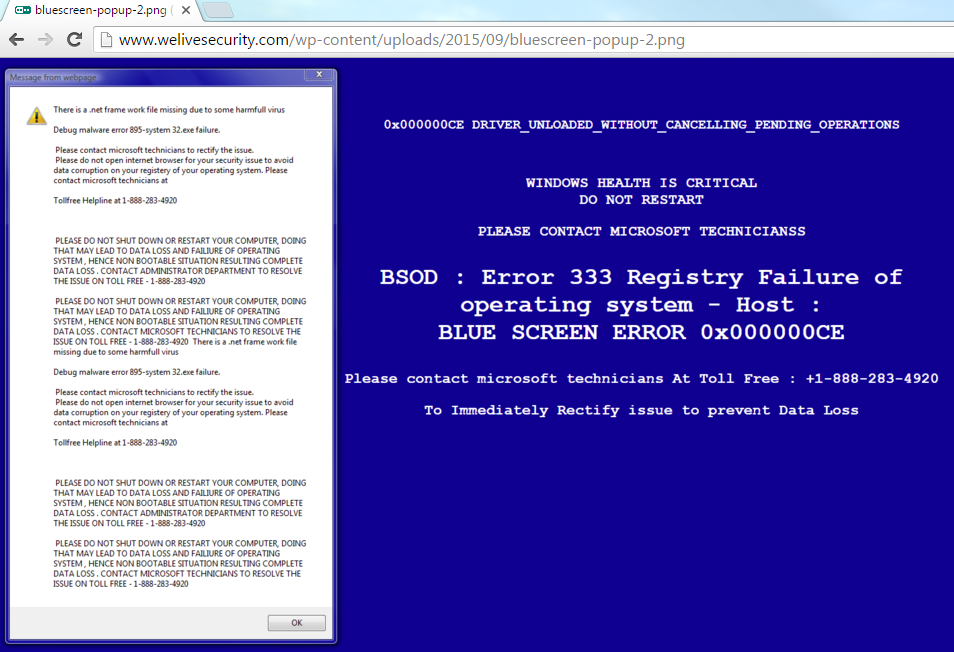Click 'operating system - Host :' heading line

click(639, 305)
